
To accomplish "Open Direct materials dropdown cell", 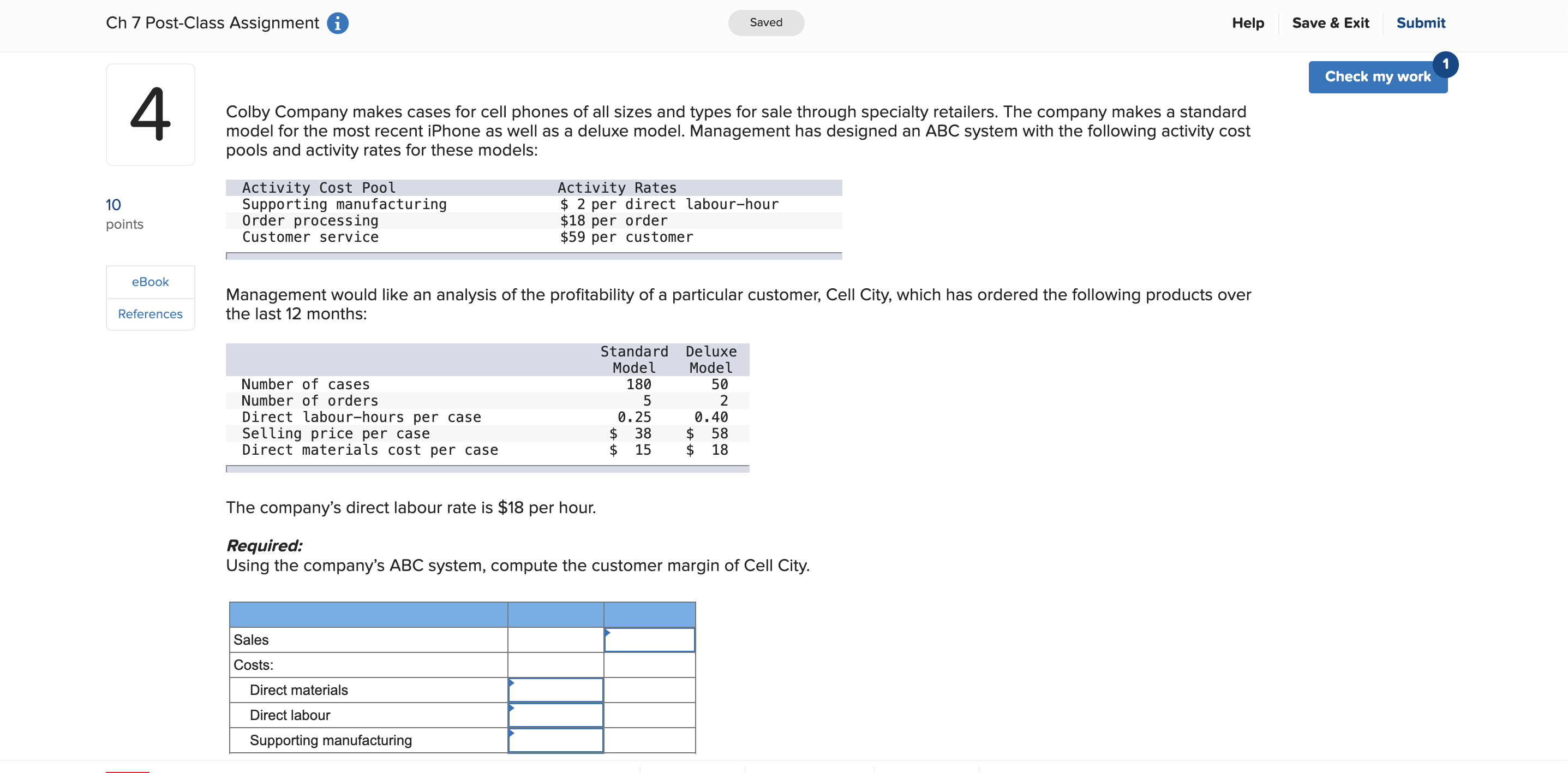I will click(555, 689).
